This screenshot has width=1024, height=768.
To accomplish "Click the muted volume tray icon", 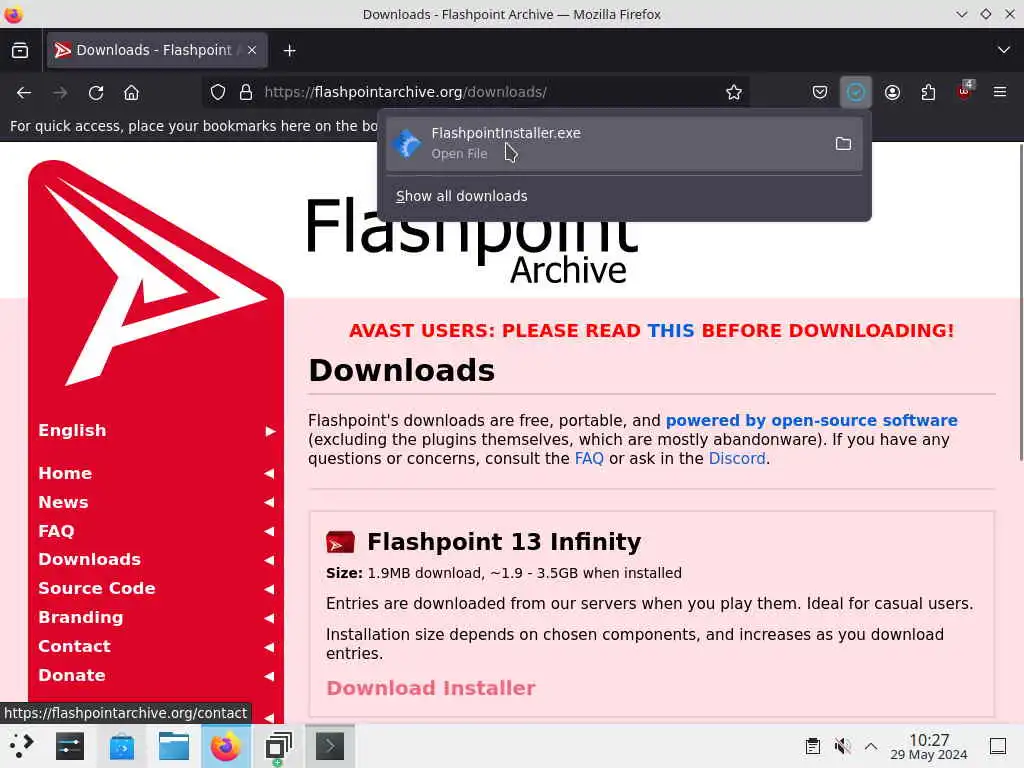I will pyautogui.click(x=842, y=746).
